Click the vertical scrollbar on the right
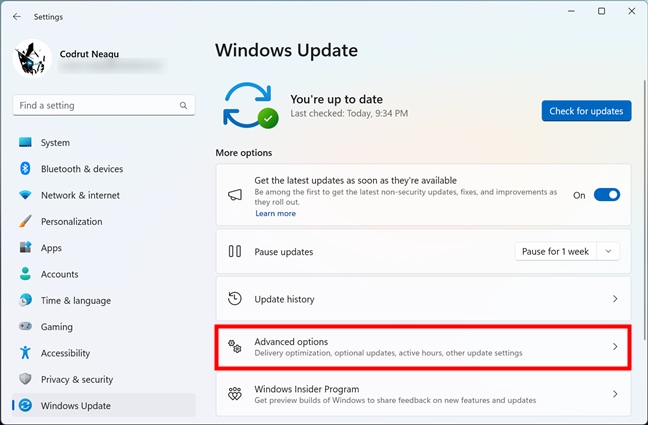Image resolution: width=648 pixels, height=425 pixels. point(644,209)
